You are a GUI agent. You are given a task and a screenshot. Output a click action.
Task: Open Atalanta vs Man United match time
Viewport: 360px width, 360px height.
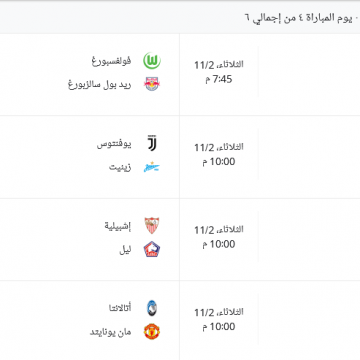click(219, 319)
